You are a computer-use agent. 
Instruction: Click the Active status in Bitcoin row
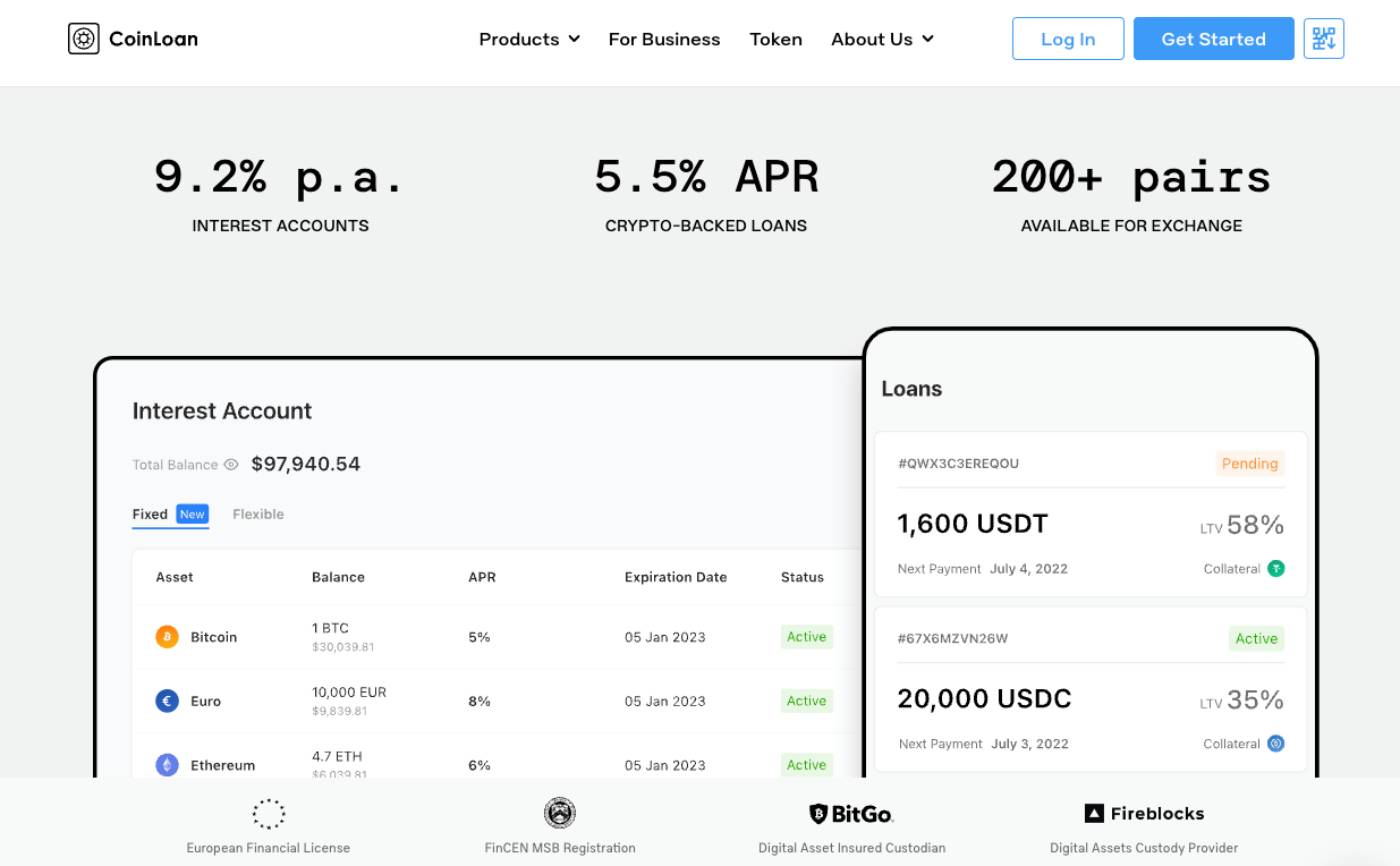tap(806, 637)
